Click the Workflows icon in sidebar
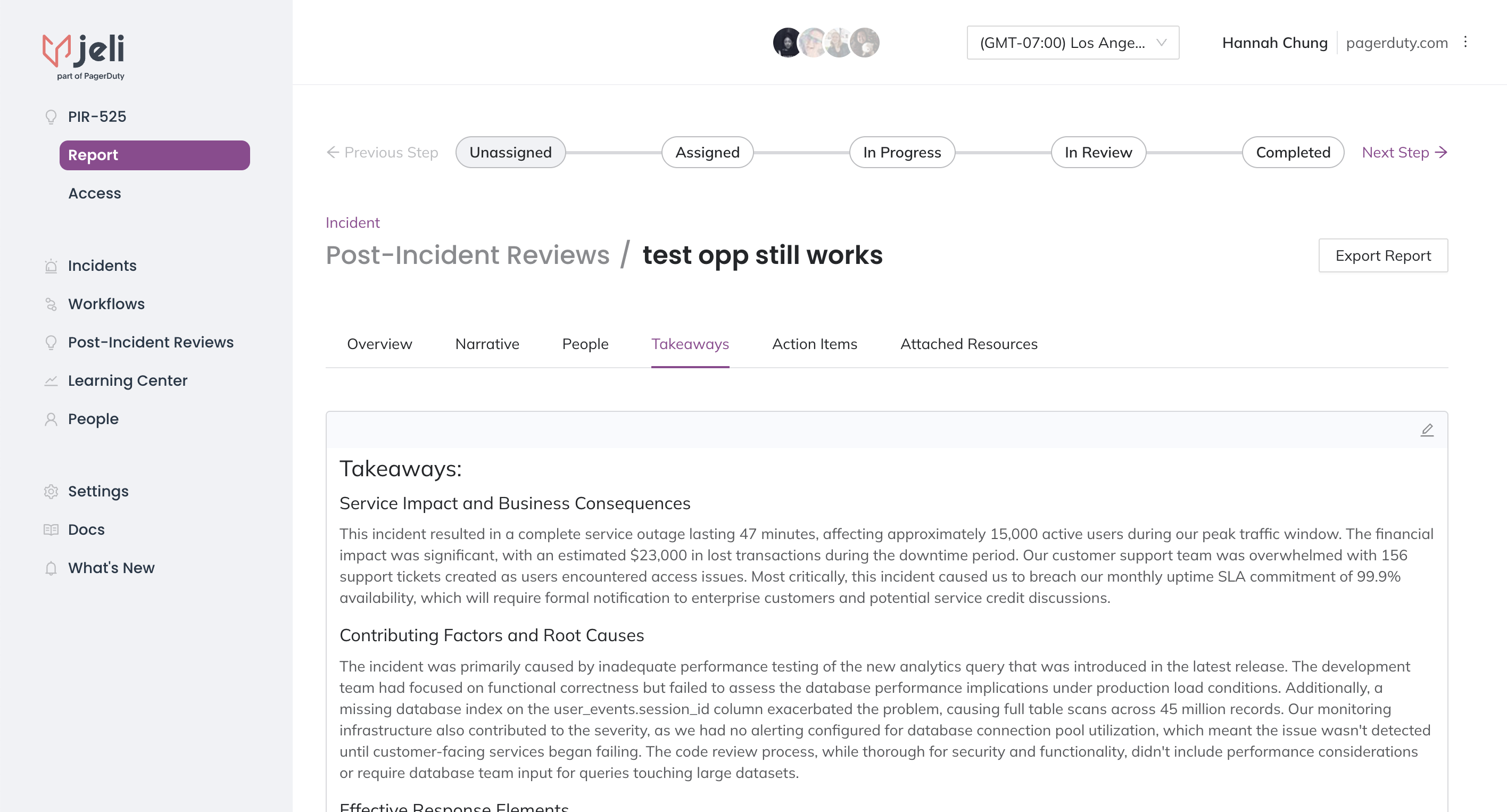 51,304
